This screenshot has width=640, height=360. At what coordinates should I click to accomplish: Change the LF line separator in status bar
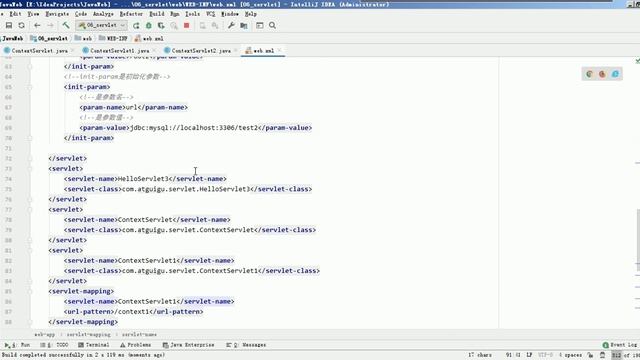coord(529,355)
